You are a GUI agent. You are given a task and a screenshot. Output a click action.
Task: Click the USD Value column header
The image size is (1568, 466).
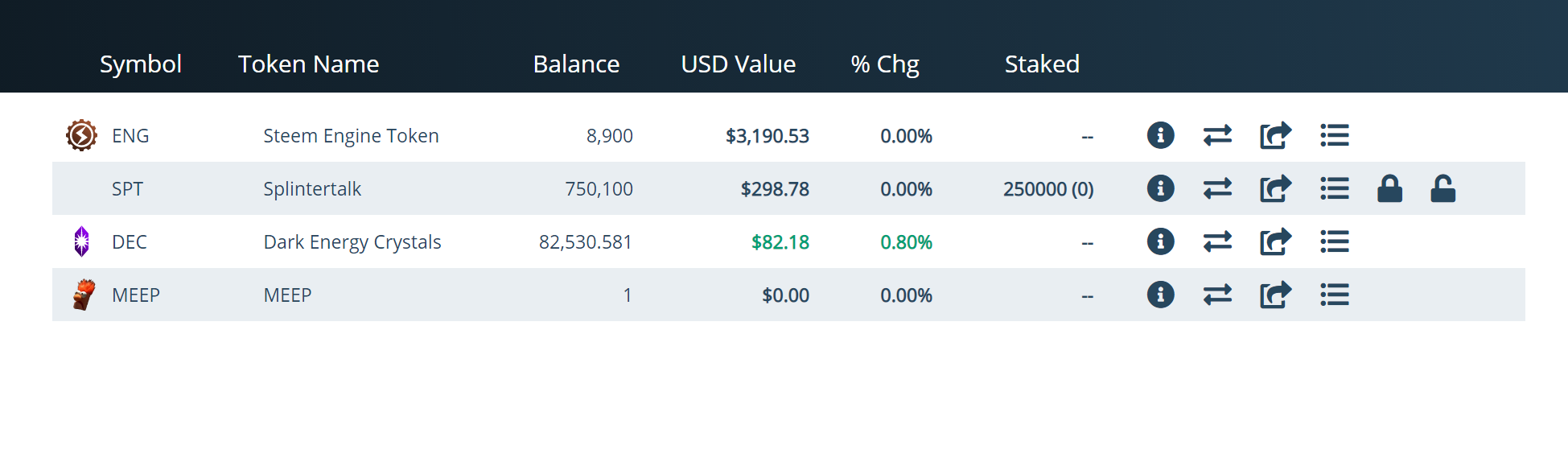pos(738,64)
